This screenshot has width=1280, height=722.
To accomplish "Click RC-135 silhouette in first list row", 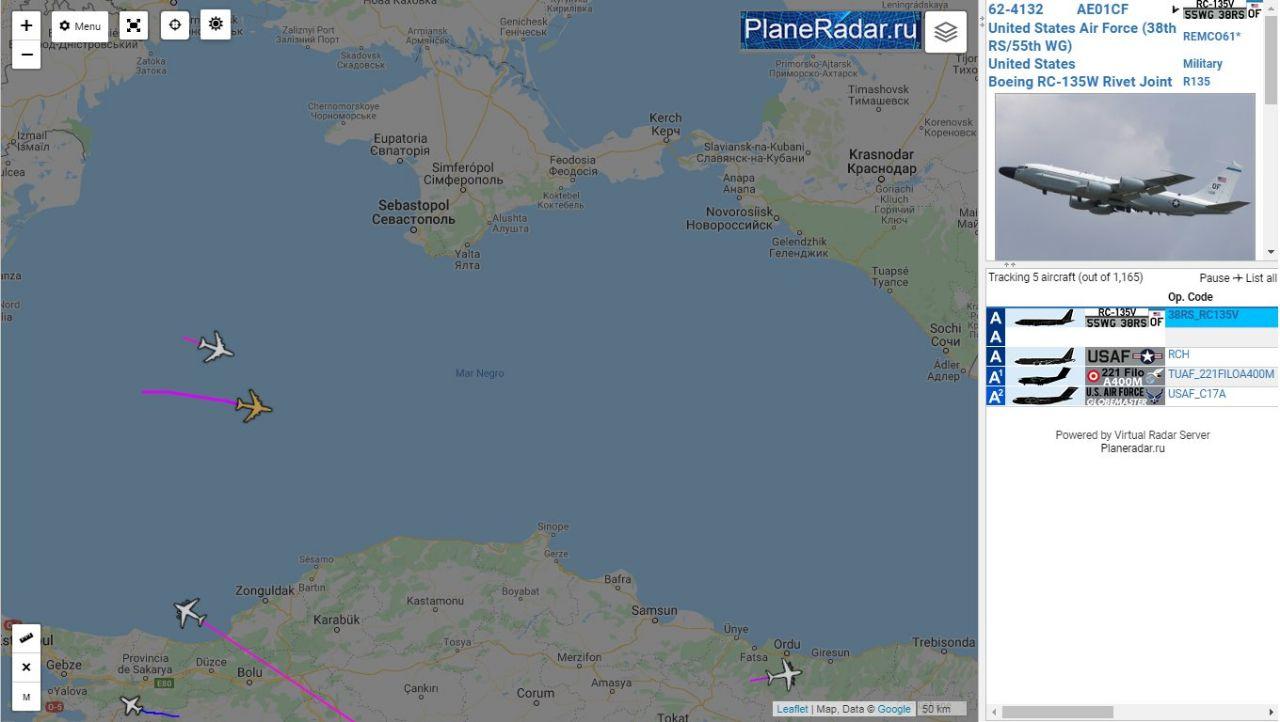I will pyautogui.click(x=1044, y=318).
